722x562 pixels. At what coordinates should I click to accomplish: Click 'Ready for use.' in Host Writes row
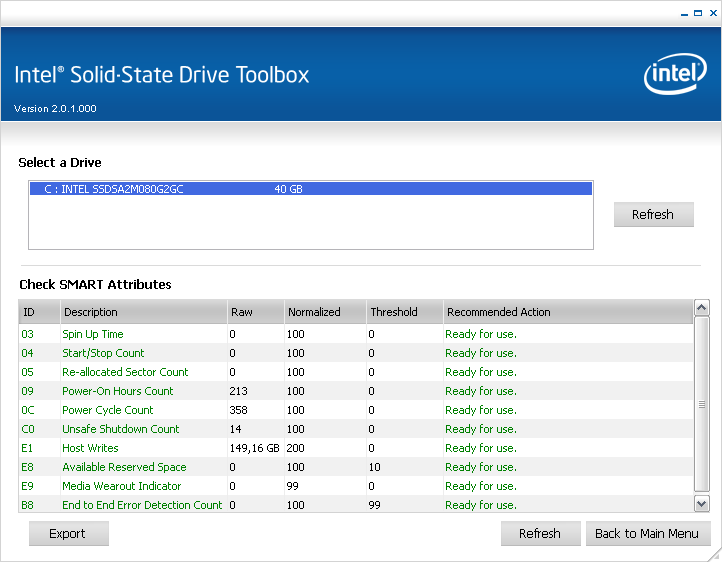[481, 448]
